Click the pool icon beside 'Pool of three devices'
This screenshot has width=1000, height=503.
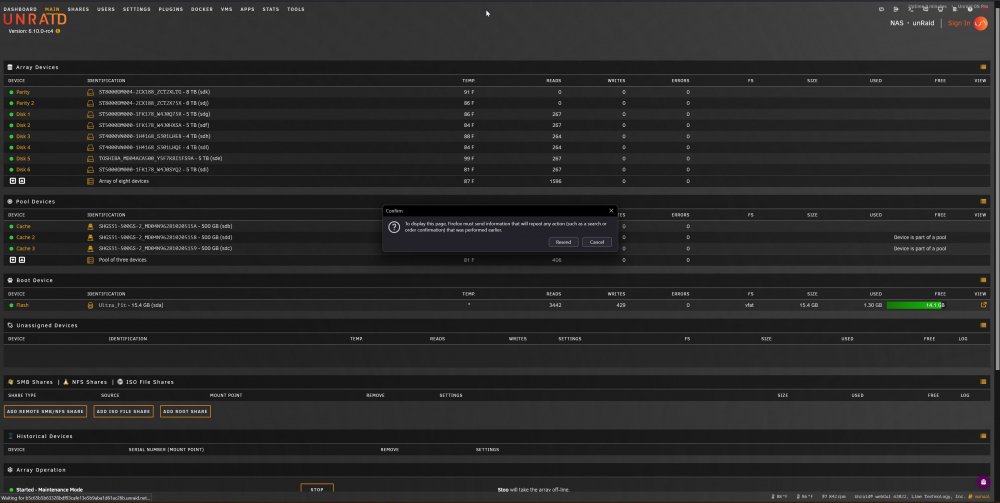91,260
